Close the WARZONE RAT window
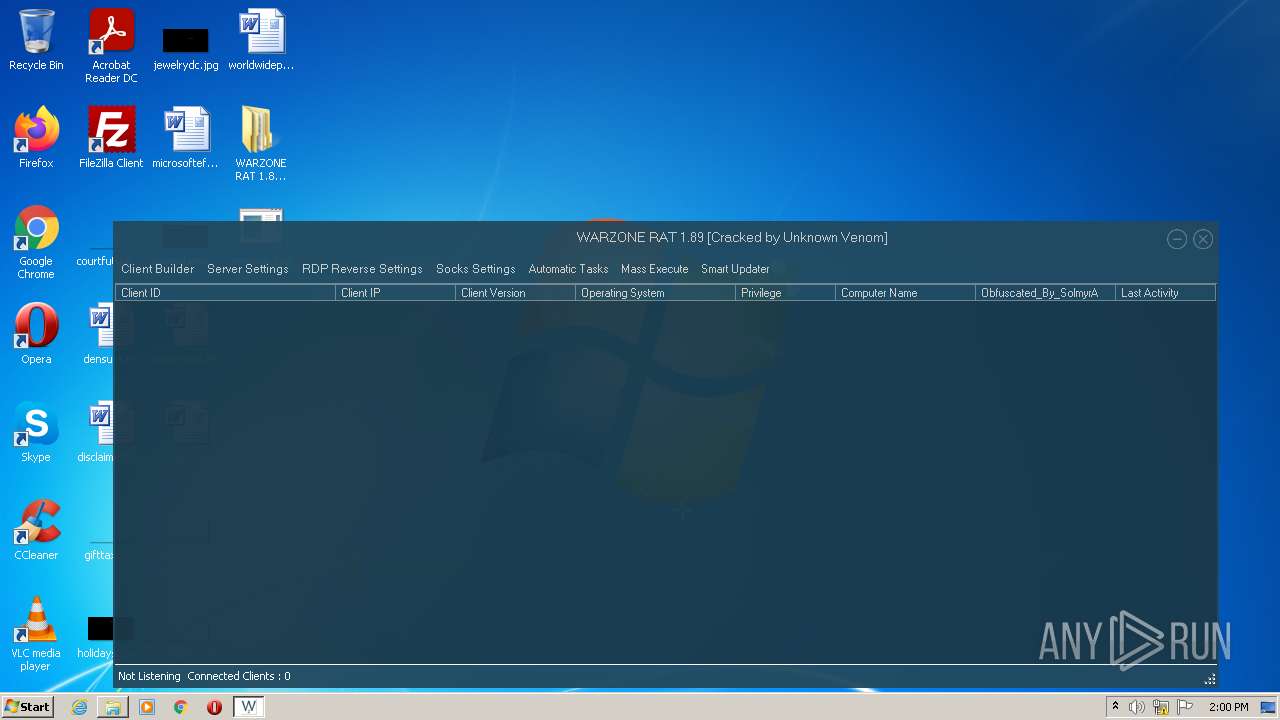Viewport: 1280px width, 720px height. (x=1203, y=239)
